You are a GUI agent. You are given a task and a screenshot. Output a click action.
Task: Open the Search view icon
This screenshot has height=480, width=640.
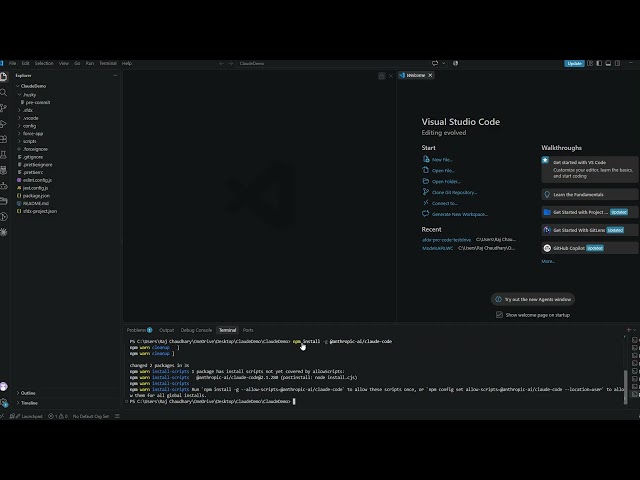(x=4, y=93)
